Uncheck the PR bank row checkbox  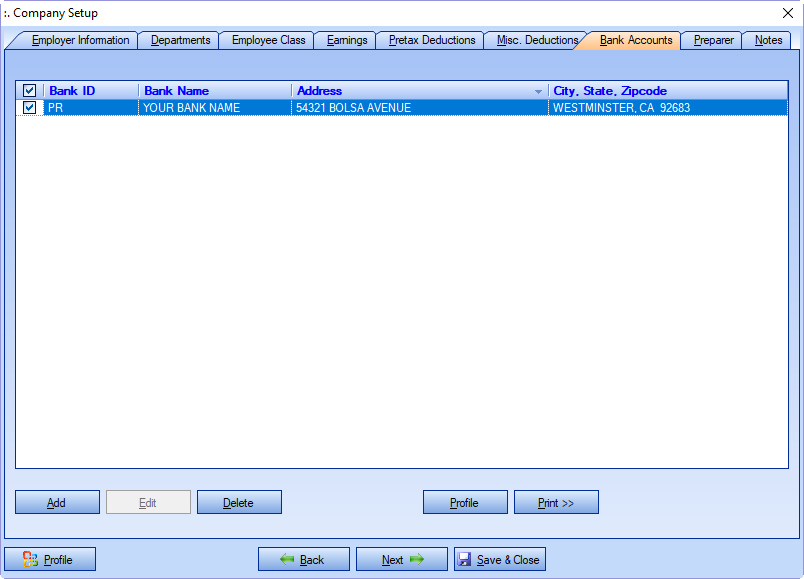30,108
